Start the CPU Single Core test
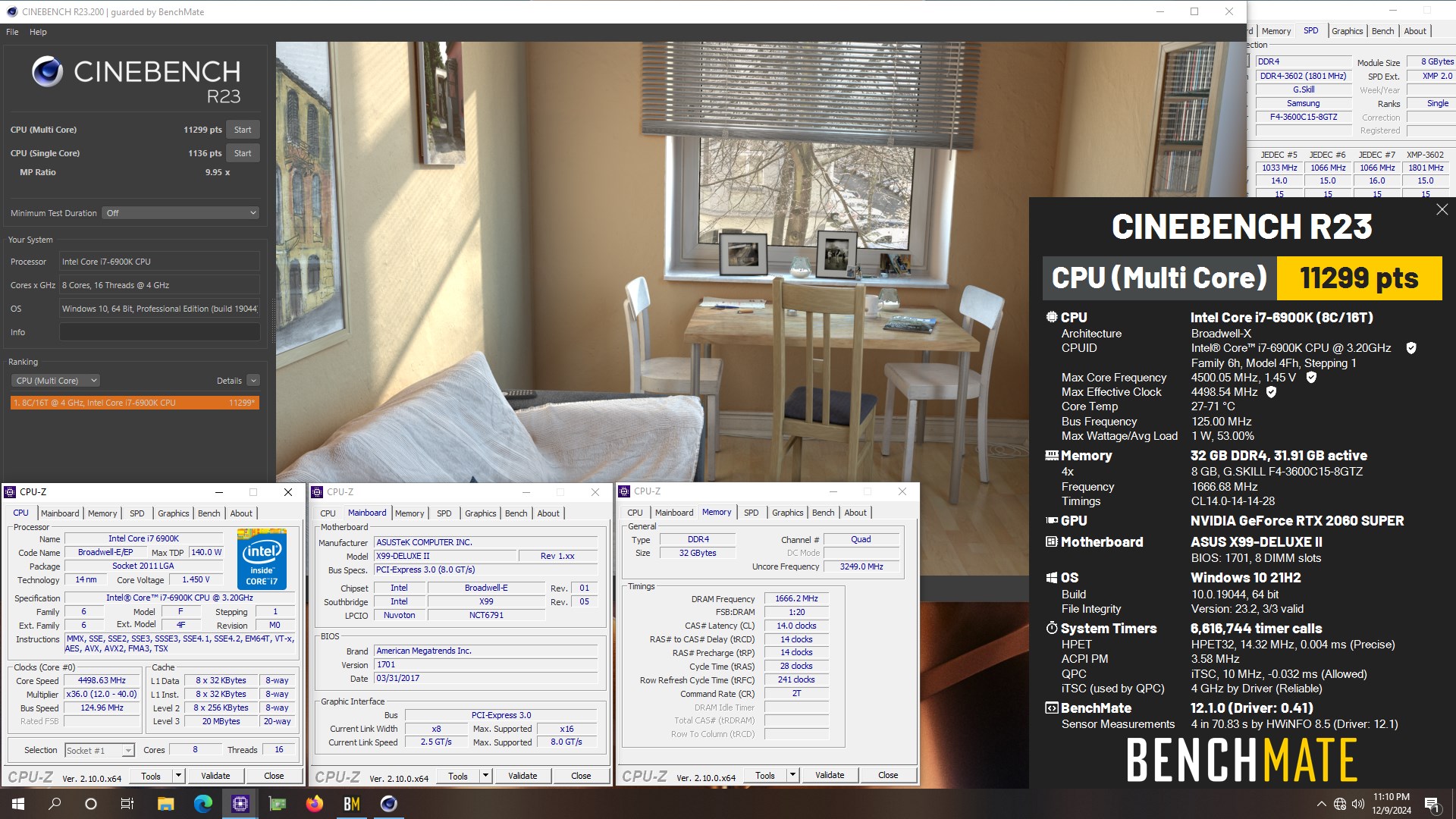1456x819 pixels. 243,153
